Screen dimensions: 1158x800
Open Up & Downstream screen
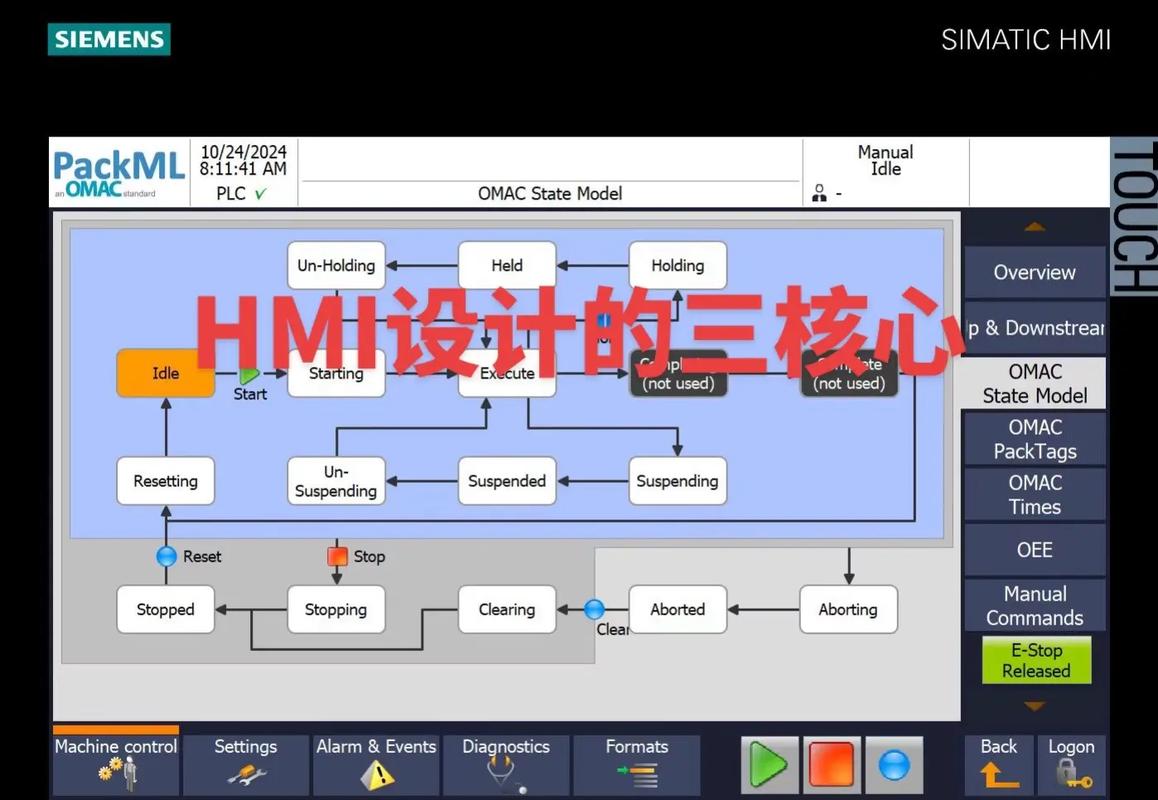[x=1035, y=327]
